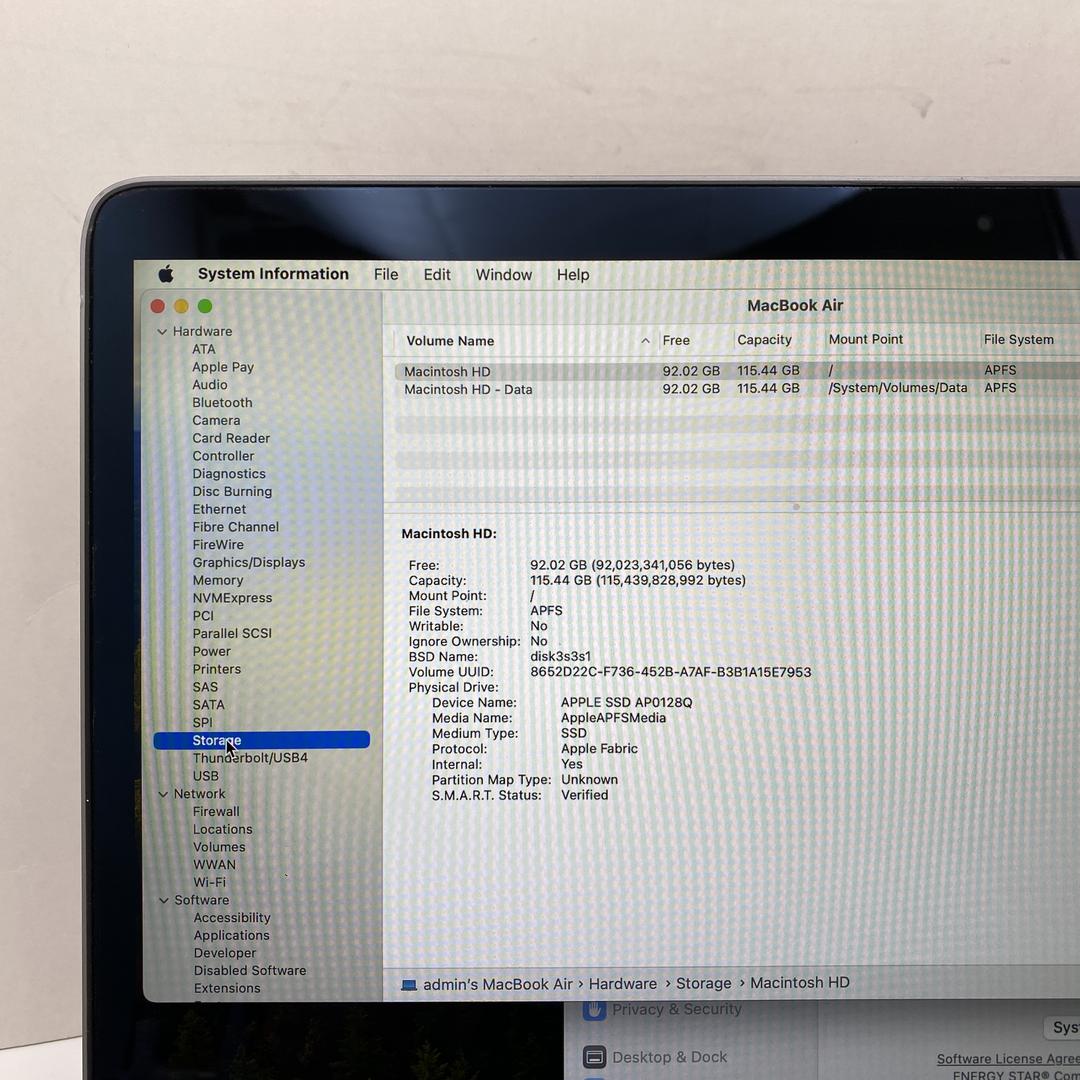Click the green zoom window button
The width and height of the screenshot is (1080, 1080).
pos(205,306)
